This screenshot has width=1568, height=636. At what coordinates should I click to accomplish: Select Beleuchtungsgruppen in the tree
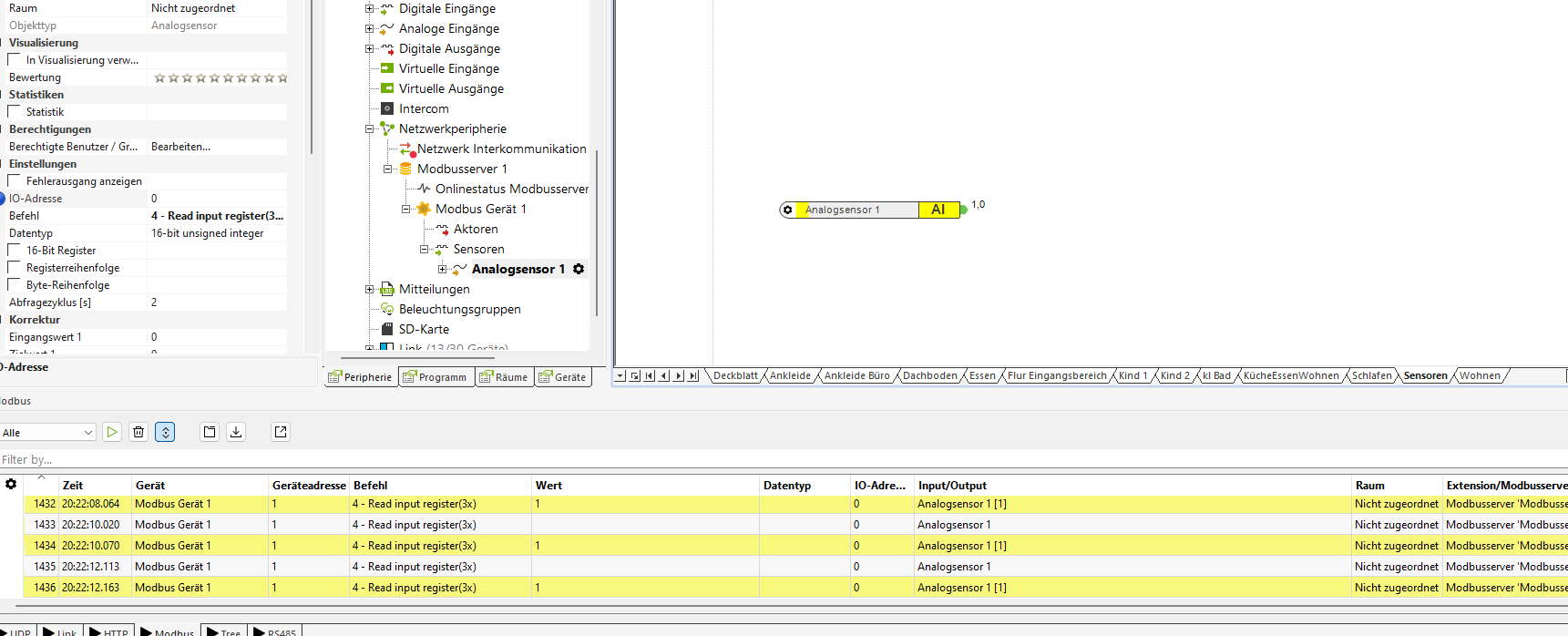pos(460,309)
